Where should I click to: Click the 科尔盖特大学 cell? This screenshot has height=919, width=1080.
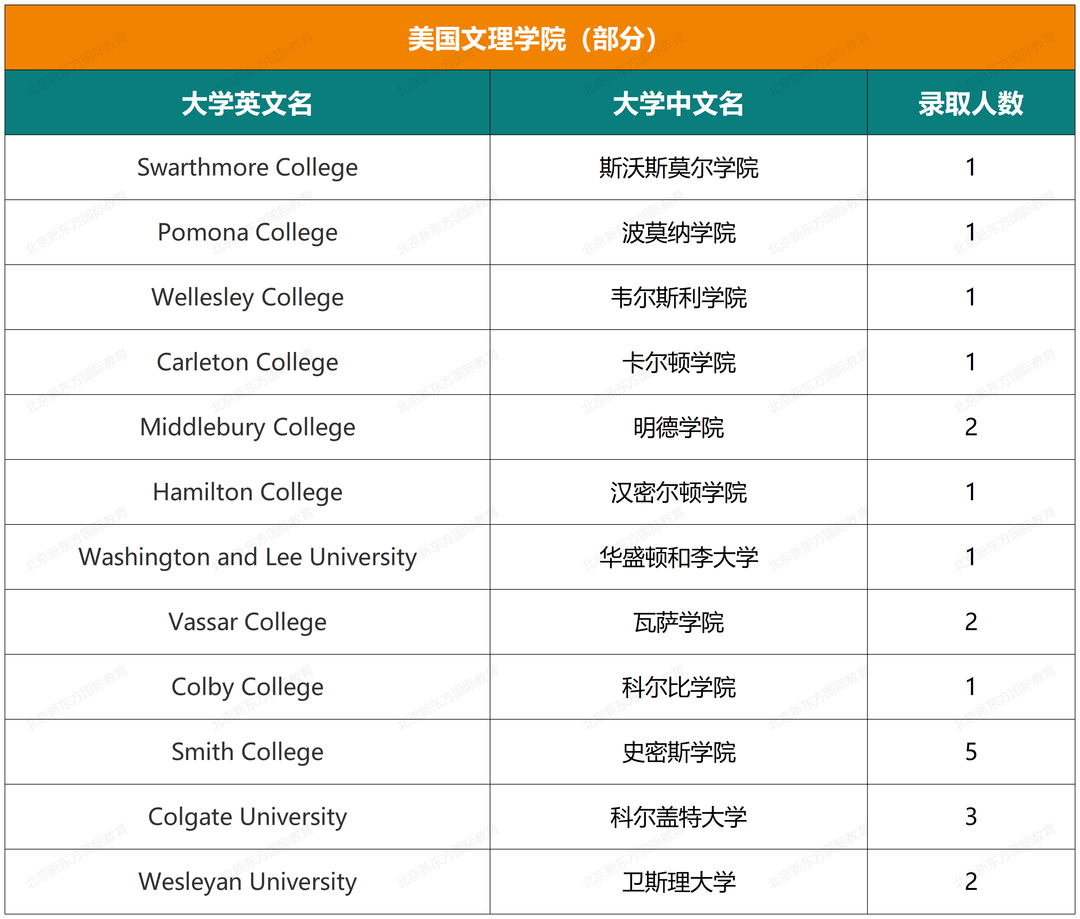pyautogui.click(x=678, y=816)
